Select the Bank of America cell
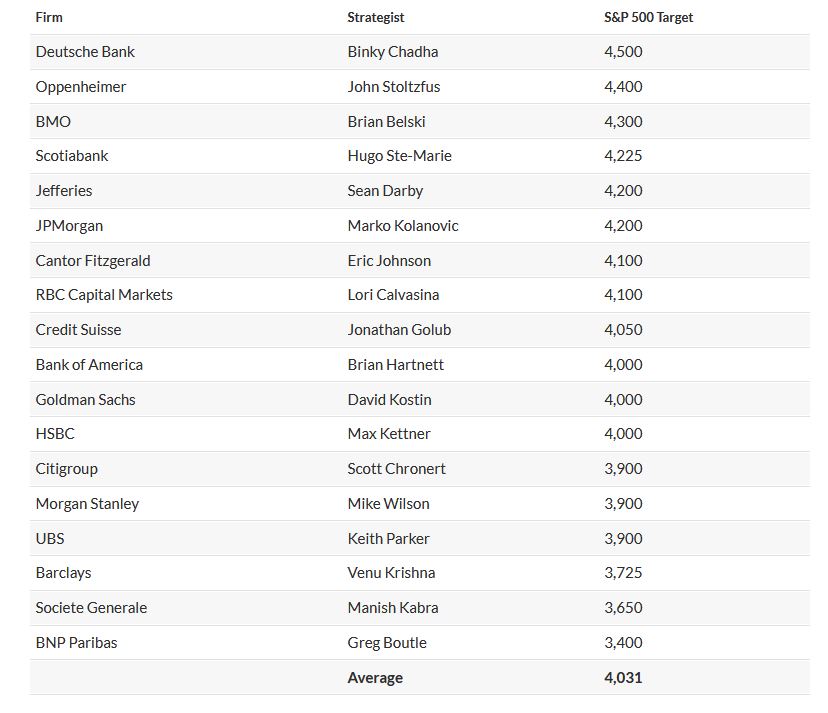828x713 pixels. (89, 365)
